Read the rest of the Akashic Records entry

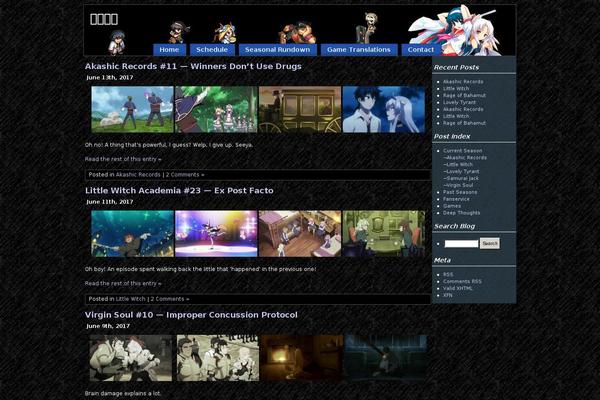coord(123,159)
